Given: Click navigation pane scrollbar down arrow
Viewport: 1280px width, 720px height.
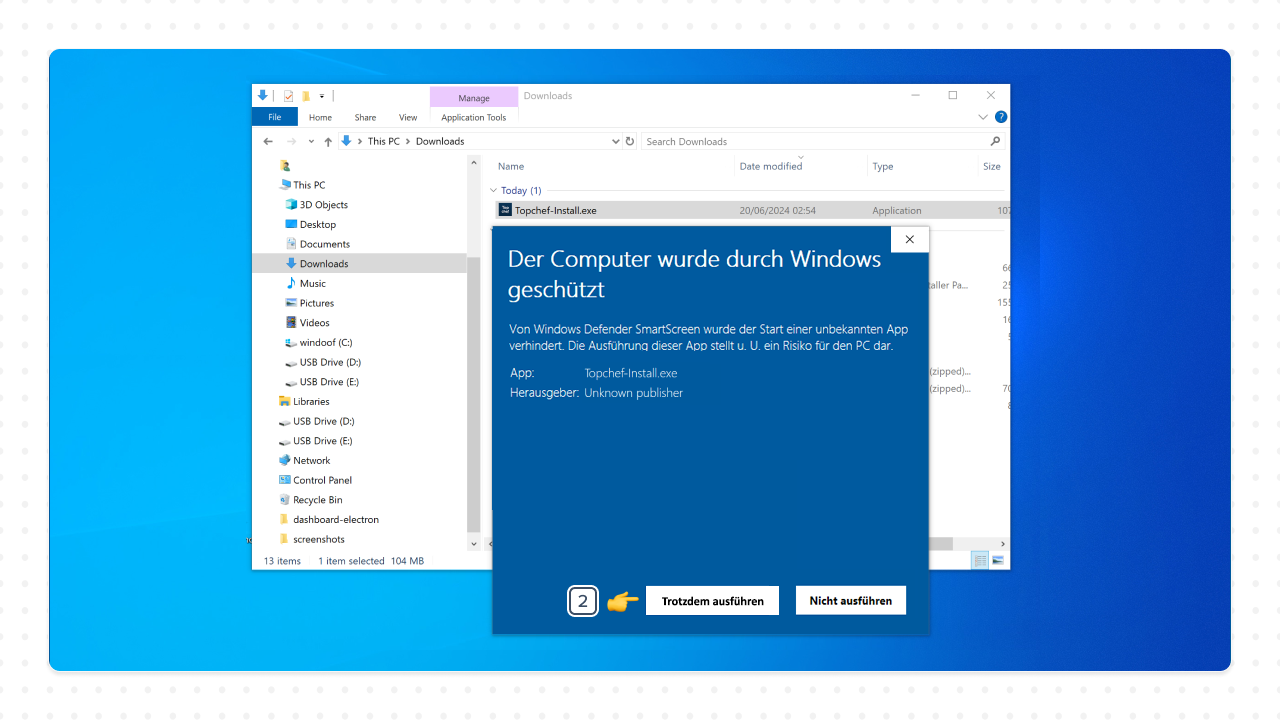Looking at the screenshot, I should click(474, 544).
